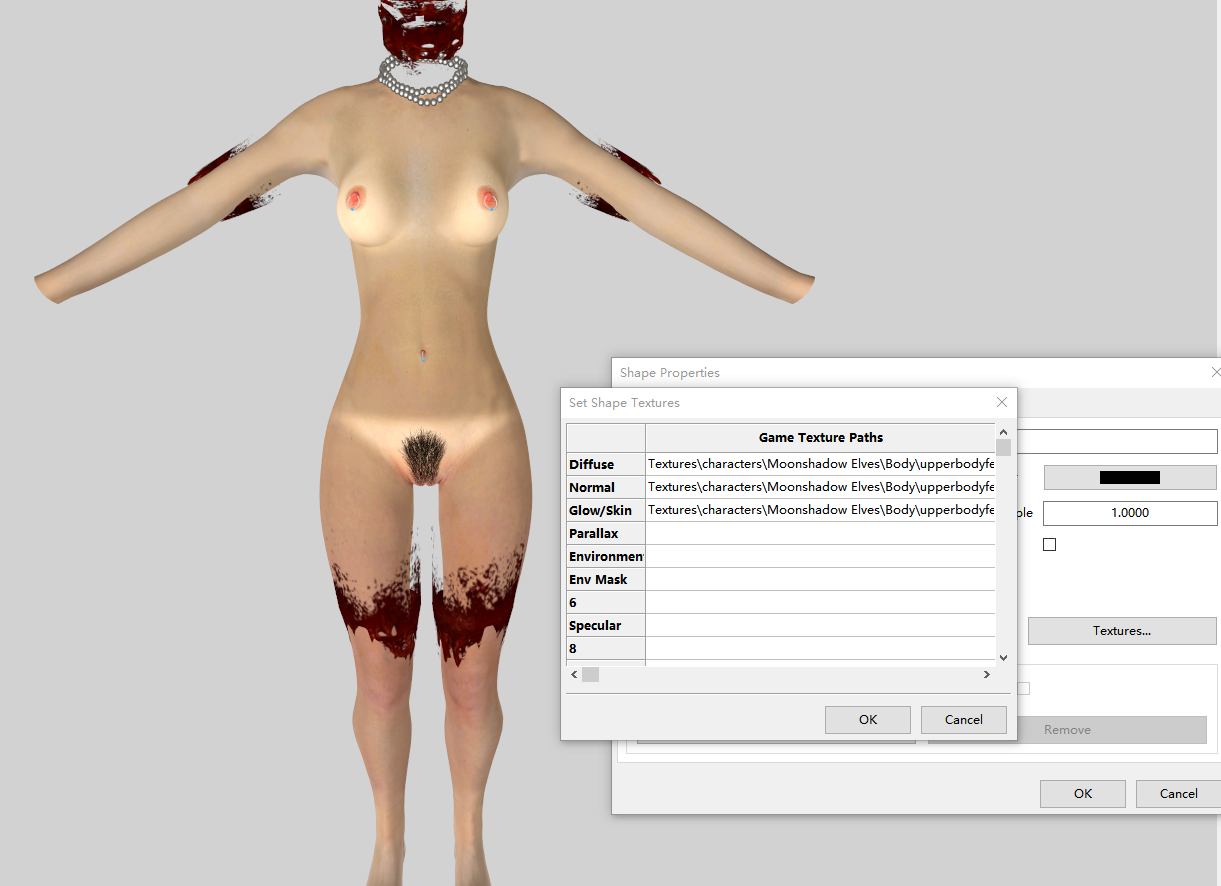
Task: Edit the 1.0000 value field
Action: [x=1130, y=513]
